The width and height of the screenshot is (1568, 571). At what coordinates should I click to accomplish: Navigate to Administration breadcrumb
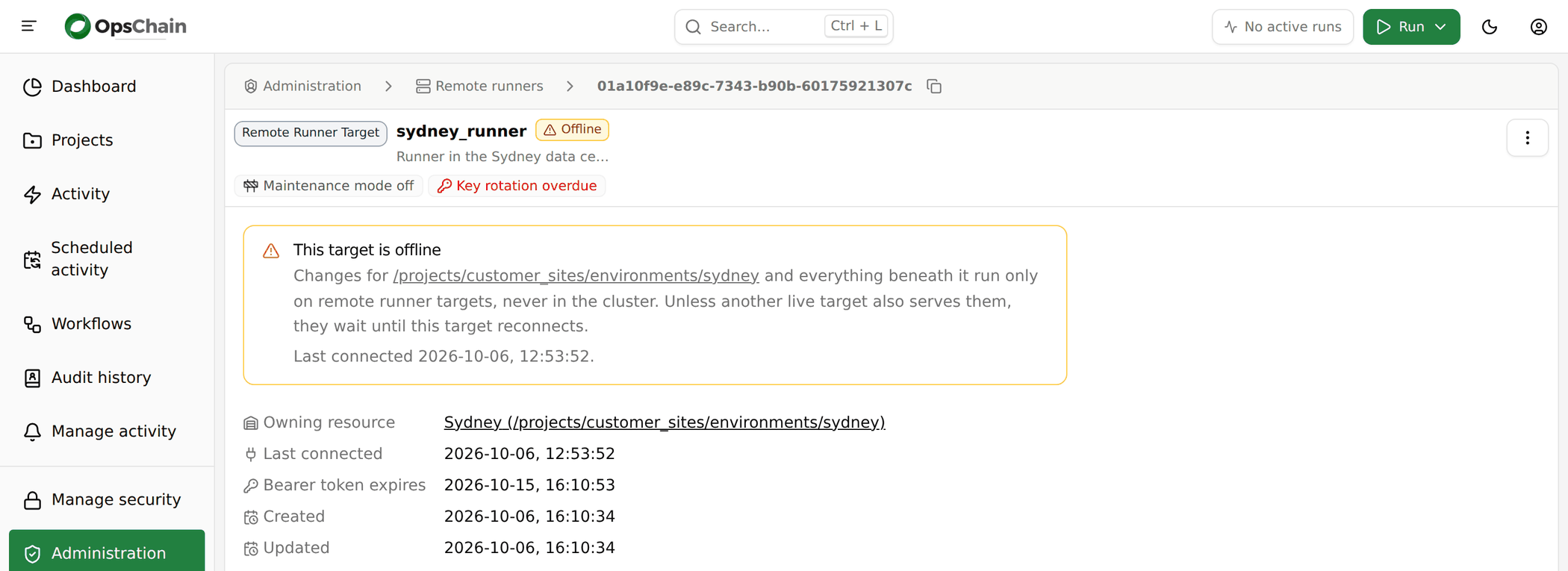[x=302, y=87]
